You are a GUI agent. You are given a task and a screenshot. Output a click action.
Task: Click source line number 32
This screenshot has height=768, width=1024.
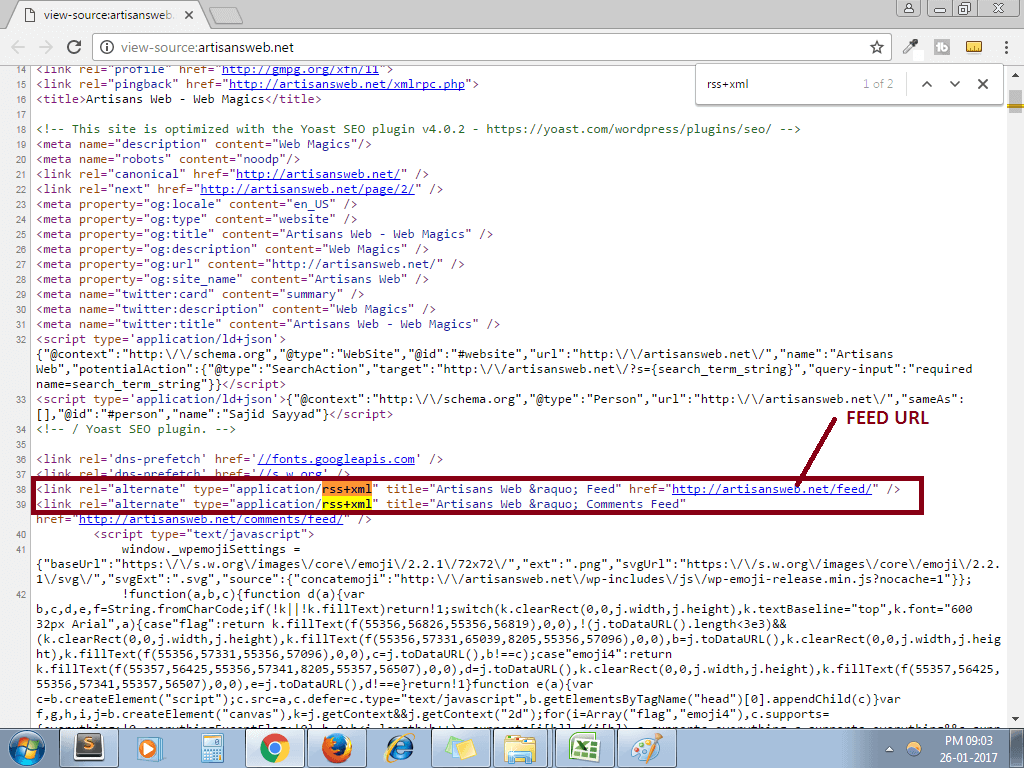(20, 340)
